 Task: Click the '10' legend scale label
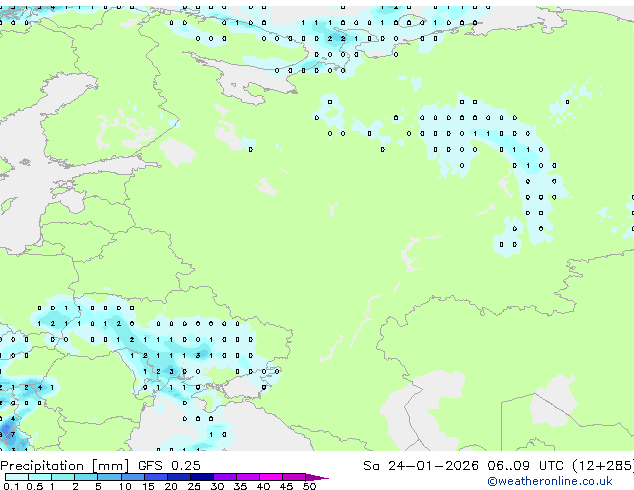point(125,486)
